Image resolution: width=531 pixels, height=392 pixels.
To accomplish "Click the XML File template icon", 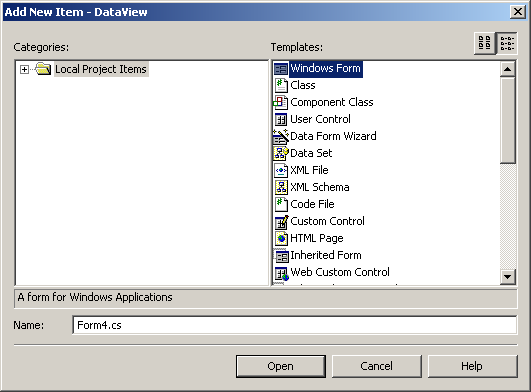I will (x=281, y=170).
